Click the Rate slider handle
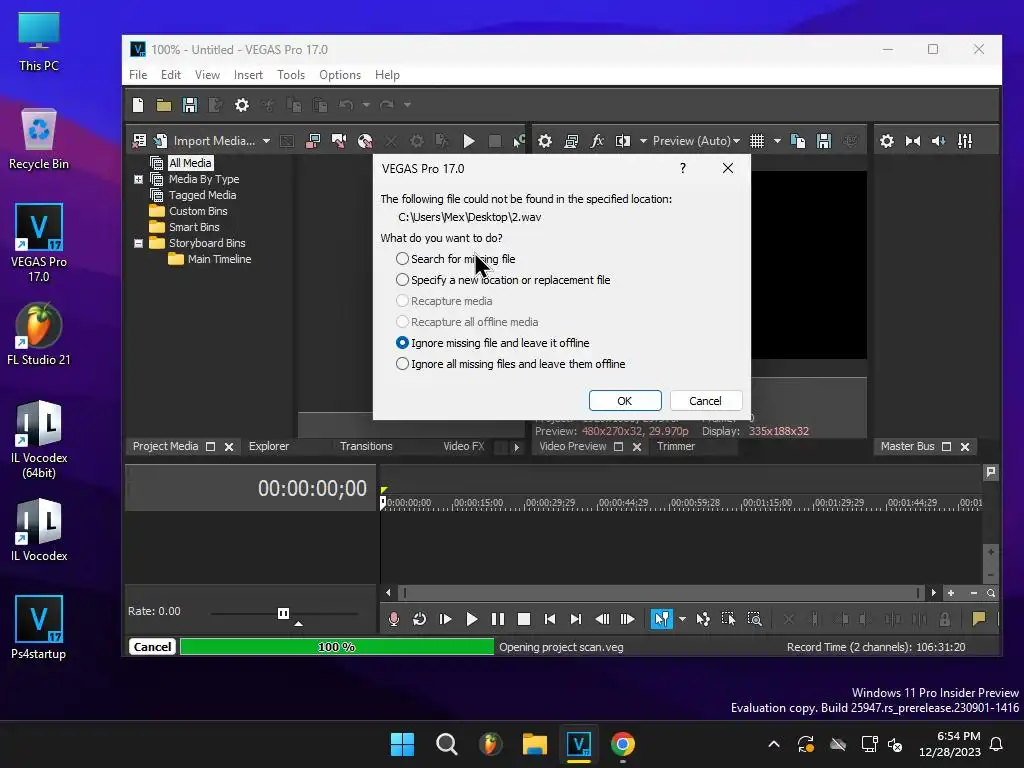This screenshot has height=768, width=1024. [x=283, y=613]
